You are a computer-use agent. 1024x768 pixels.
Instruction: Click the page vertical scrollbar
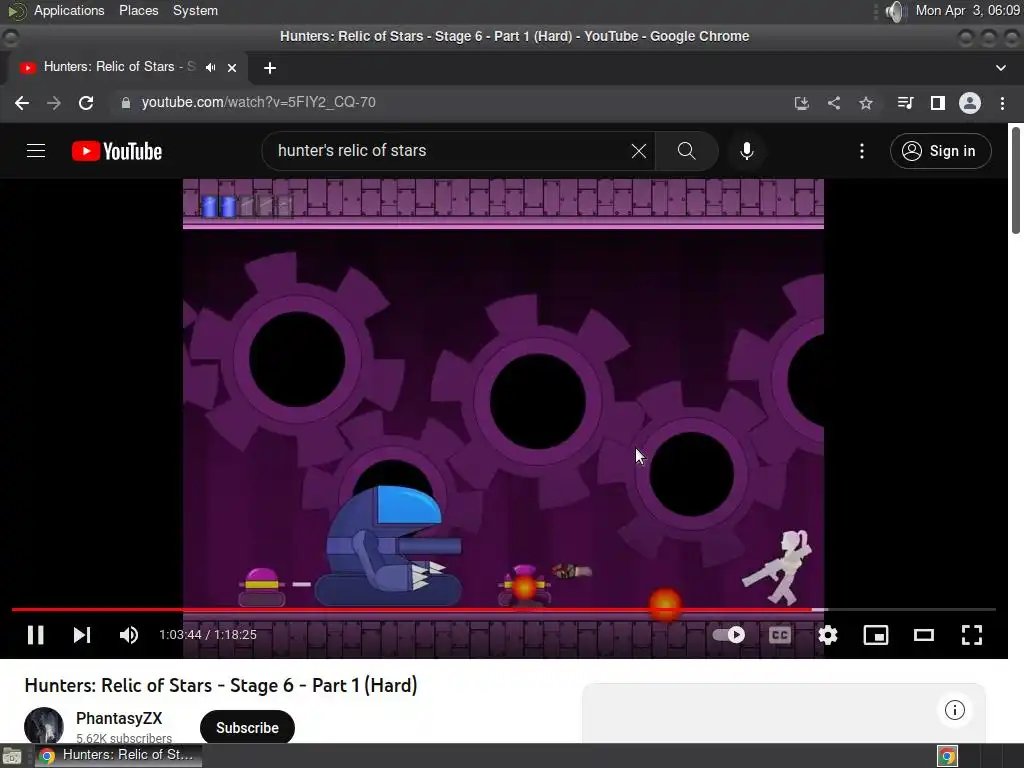[1016, 180]
